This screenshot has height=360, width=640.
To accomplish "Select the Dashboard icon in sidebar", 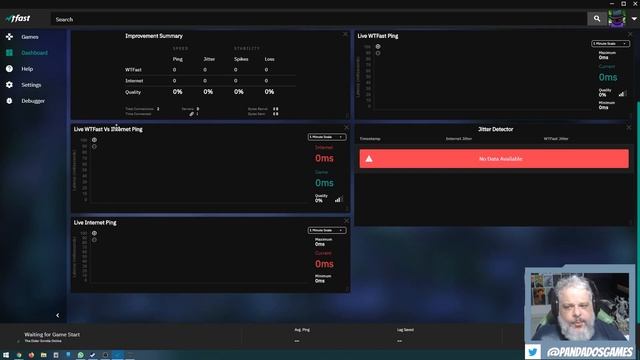I will click(9, 53).
